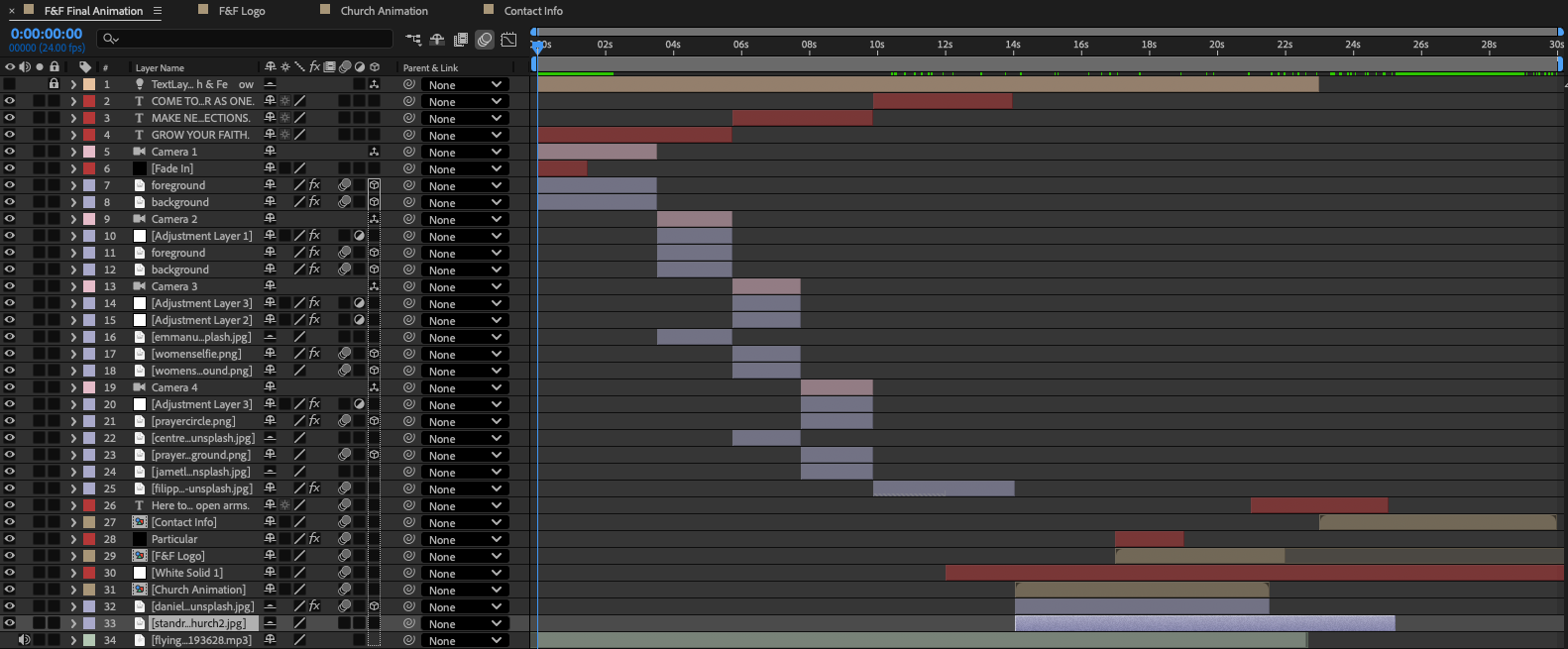The height and width of the screenshot is (649, 1568).
Task: Click the Label tag column header icon
Action: tap(85, 67)
